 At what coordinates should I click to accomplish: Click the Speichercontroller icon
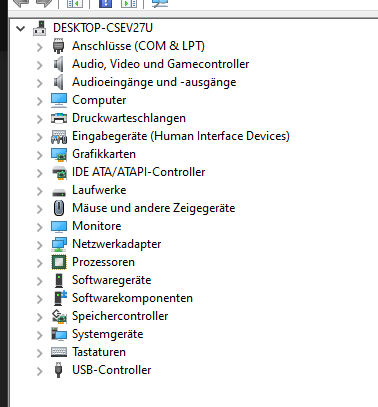[59, 316]
